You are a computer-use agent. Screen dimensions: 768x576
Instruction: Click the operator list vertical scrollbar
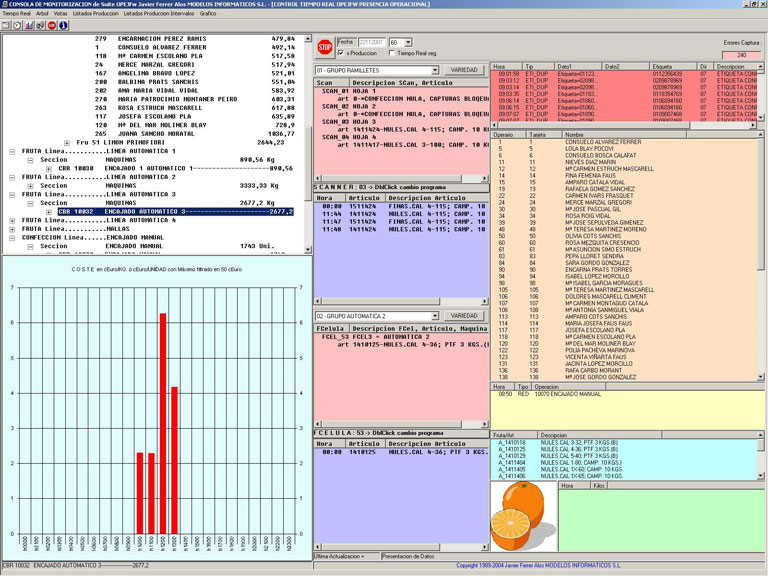(x=760, y=257)
